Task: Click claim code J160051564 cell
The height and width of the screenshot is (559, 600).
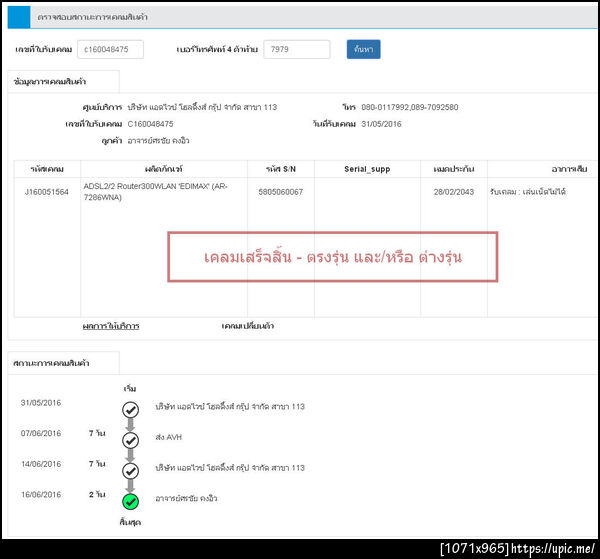Action: pyautogui.click(x=47, y=192)
